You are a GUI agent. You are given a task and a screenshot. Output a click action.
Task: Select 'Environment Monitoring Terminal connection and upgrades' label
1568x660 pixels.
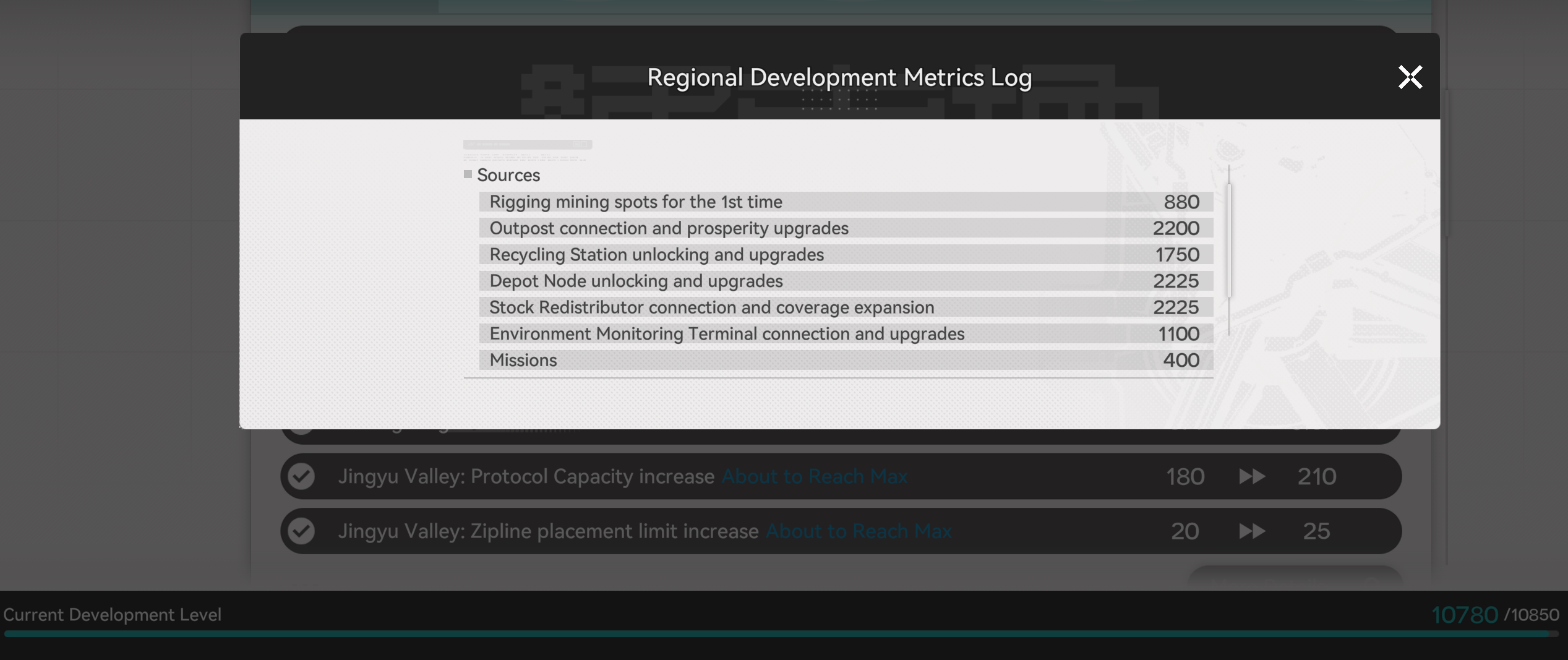click(x=727, y=334)
